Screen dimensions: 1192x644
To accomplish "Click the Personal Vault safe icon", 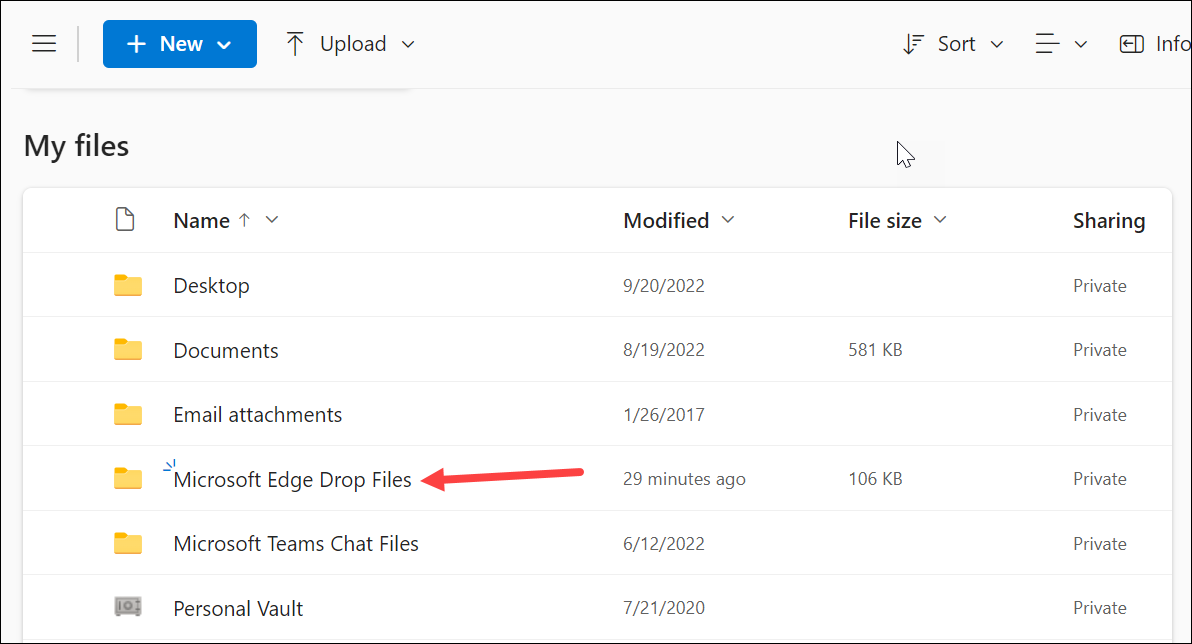I will 127,607.
